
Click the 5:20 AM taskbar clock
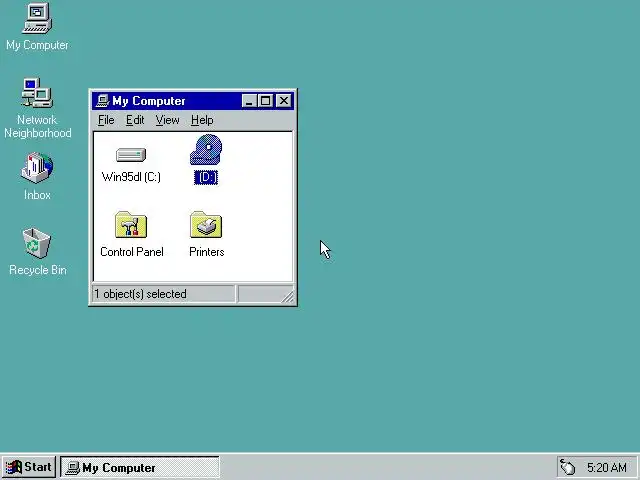point(607,467)
